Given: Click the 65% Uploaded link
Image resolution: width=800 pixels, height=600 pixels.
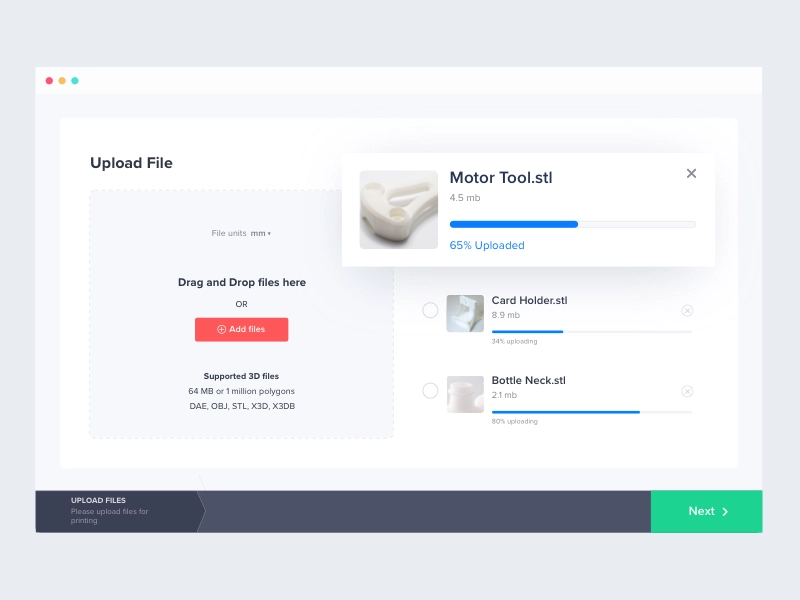Looking at the screenshot, I should (x=487, y=245).
